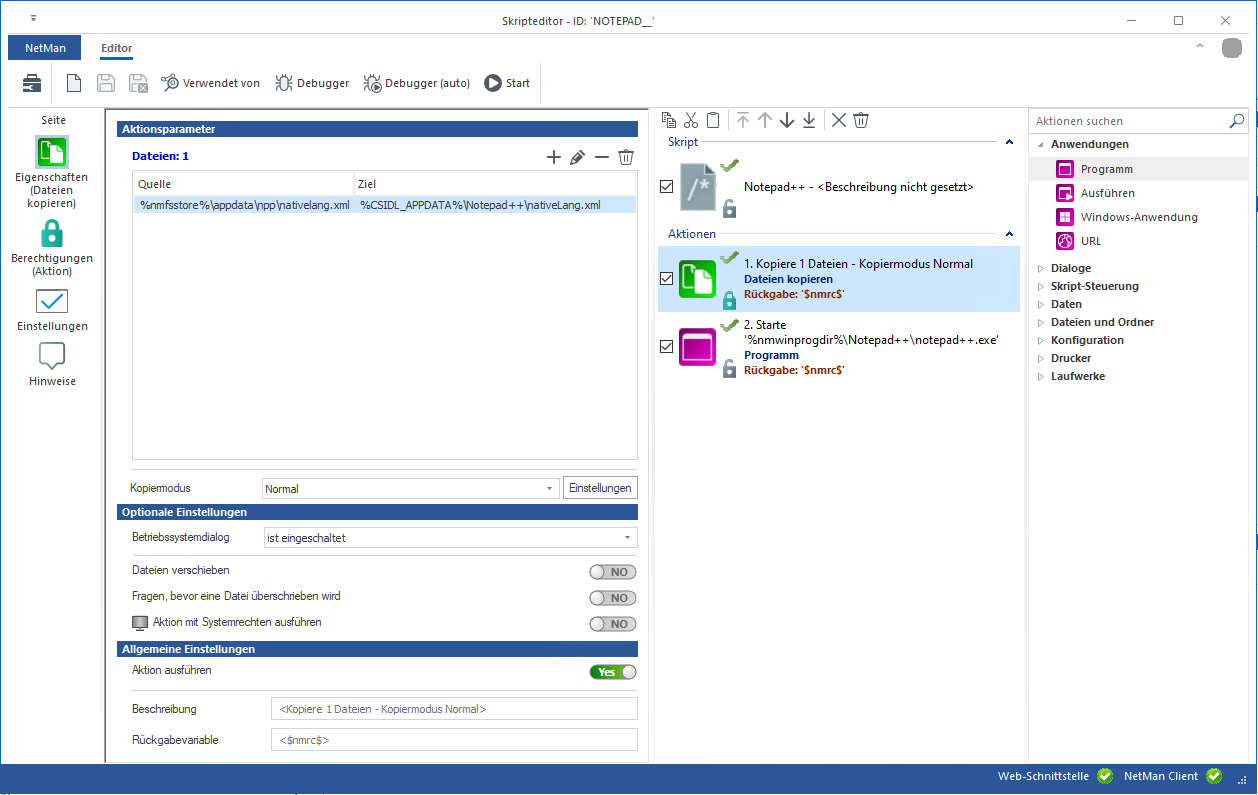1258x795 pixels.
Task: Toggle 'Dateien verschieben' switch
Action: click(612, 572)
